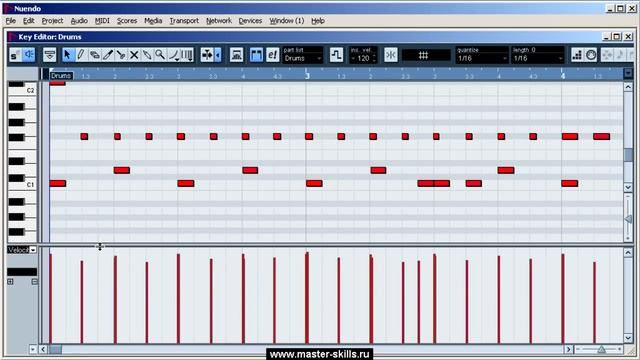Toggle Edit Active Part Only button
The width and height of the screenshot is (640, 360).
[x=256, y=55]
